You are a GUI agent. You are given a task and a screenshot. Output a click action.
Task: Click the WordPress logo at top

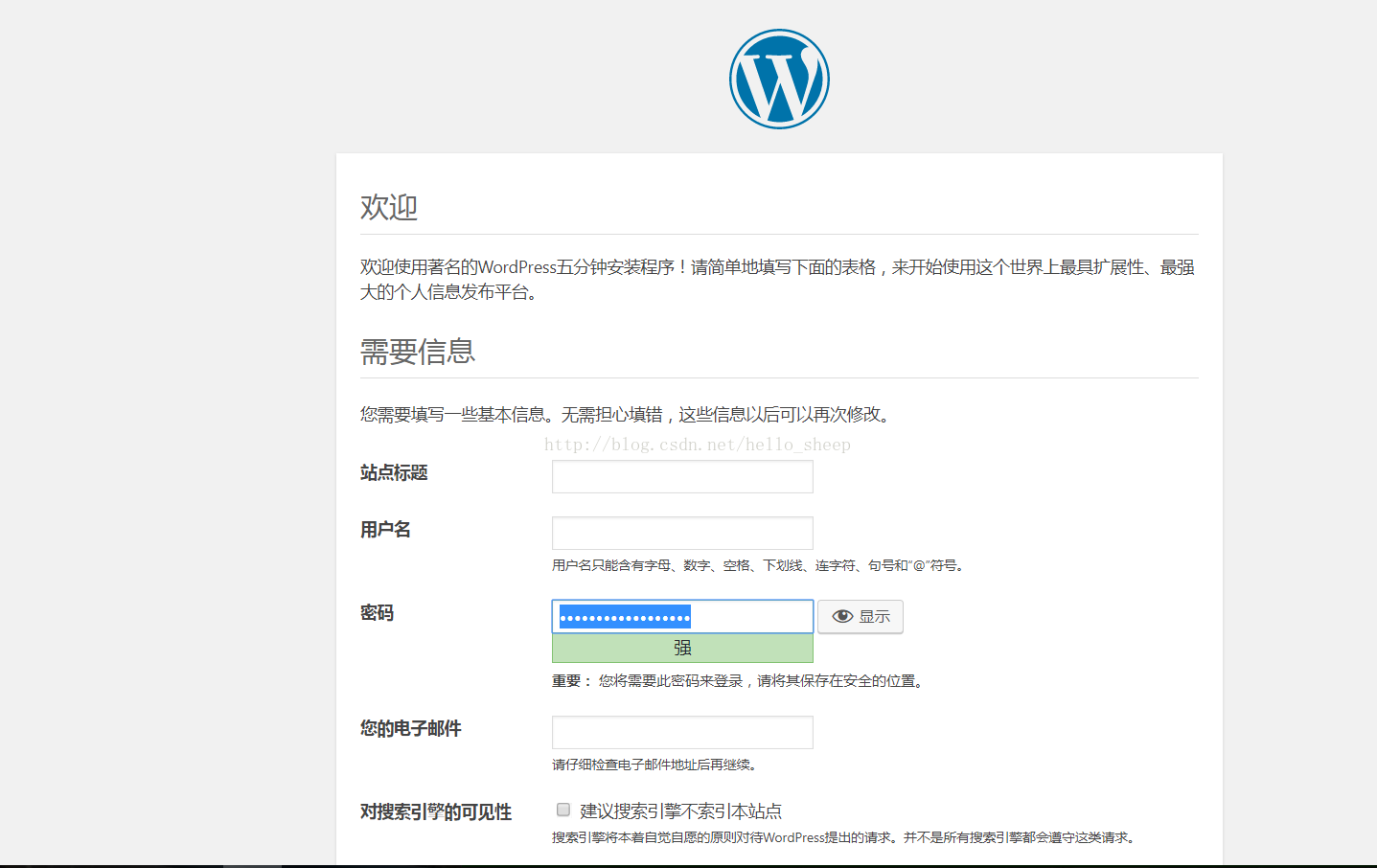click(779, 79)
